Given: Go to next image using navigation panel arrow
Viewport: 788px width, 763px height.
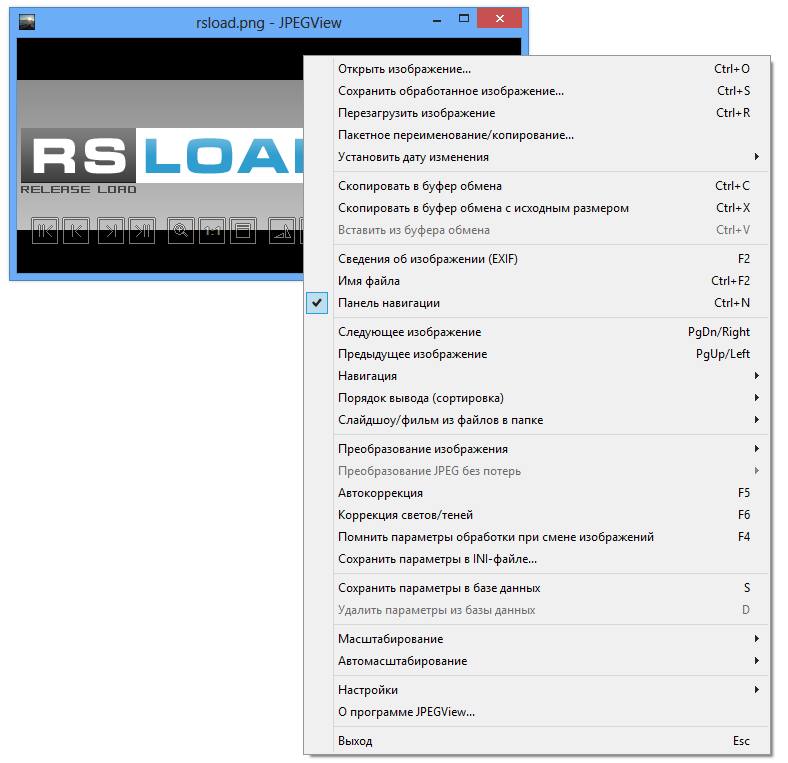Looking at the screenshot, I should (111, 231).
